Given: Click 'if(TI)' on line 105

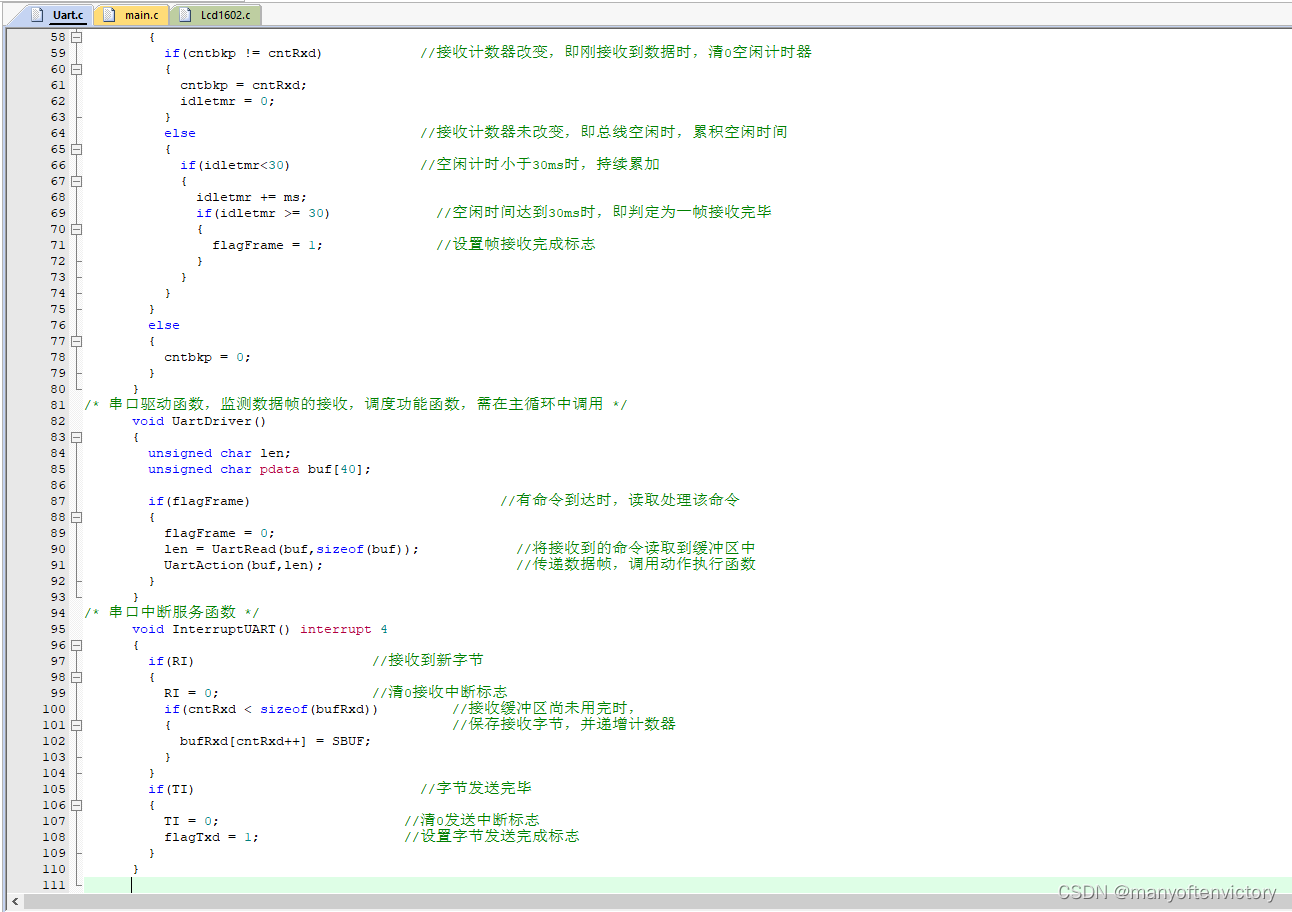Looking at the screenshot, I should click(171, 789).
